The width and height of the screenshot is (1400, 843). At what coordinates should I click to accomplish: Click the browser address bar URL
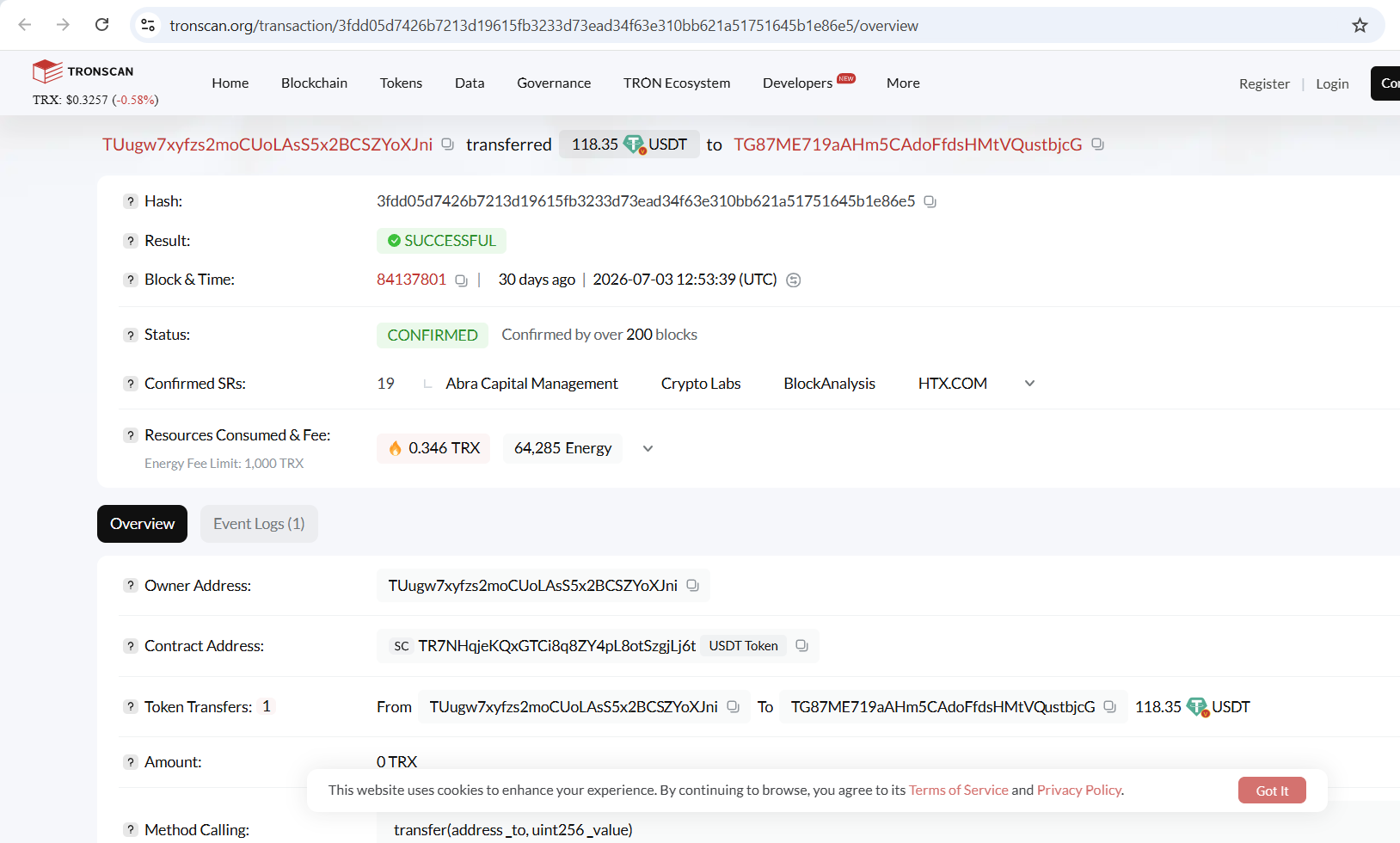pyautogui.click(x=543, y=26)
